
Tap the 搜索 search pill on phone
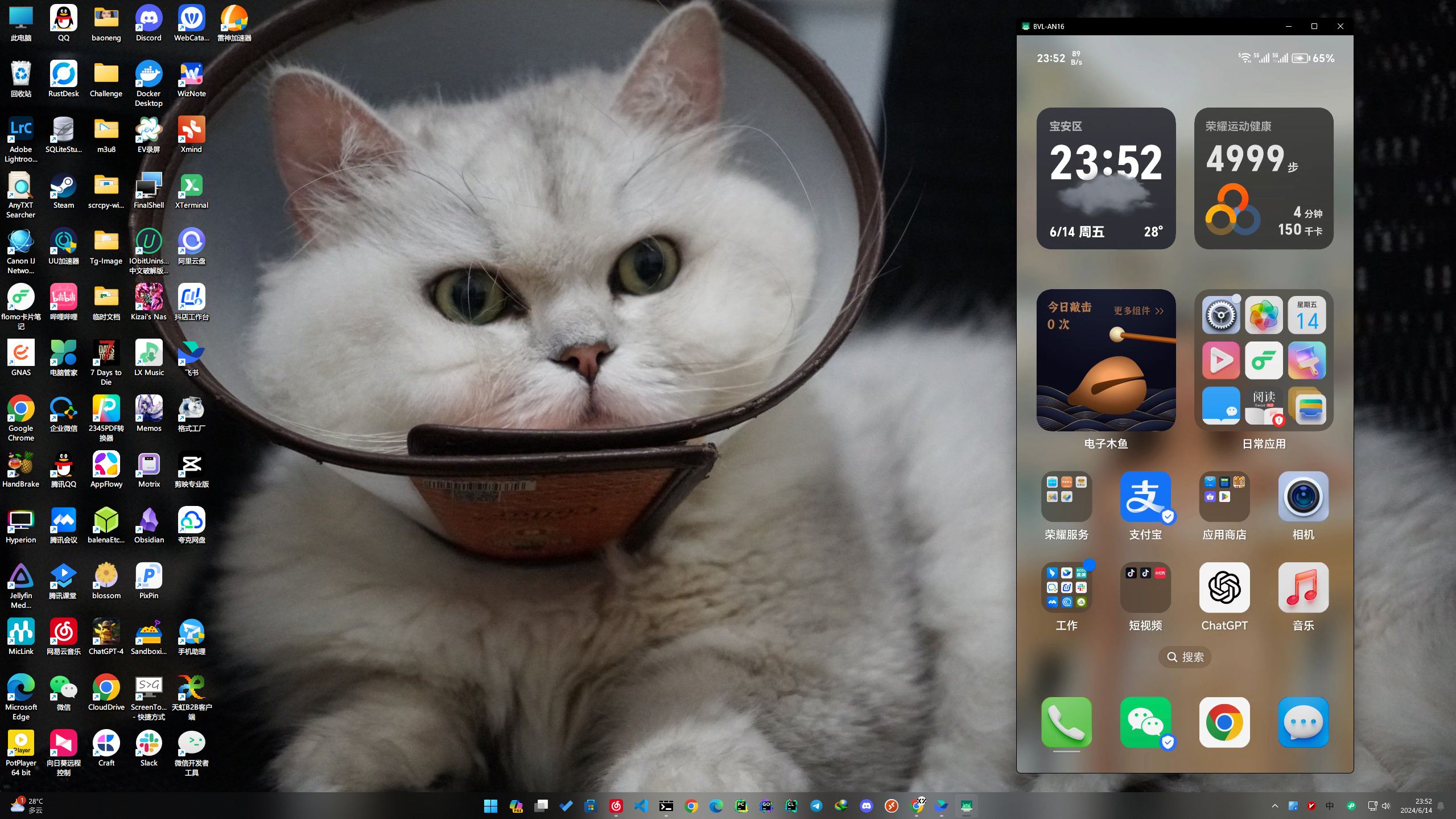point(1185,657)
